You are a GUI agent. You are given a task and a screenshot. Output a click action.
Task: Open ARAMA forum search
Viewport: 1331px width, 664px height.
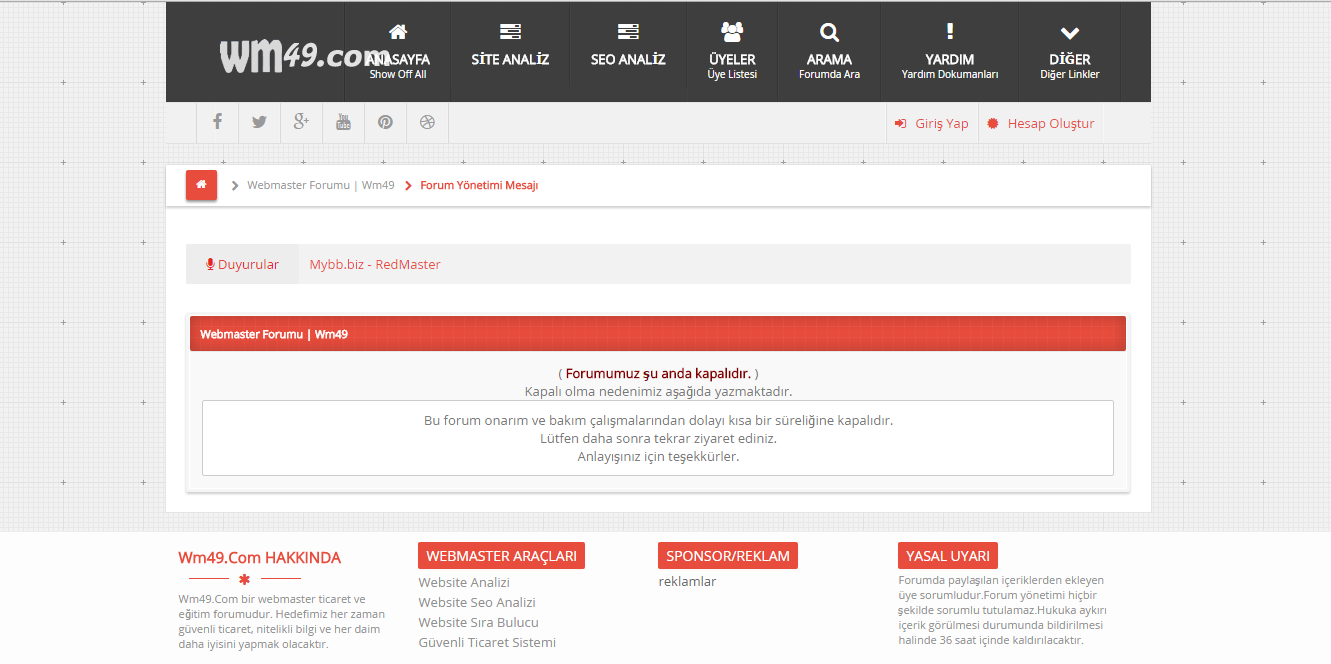pyautogui.click(x=829, y=52)
